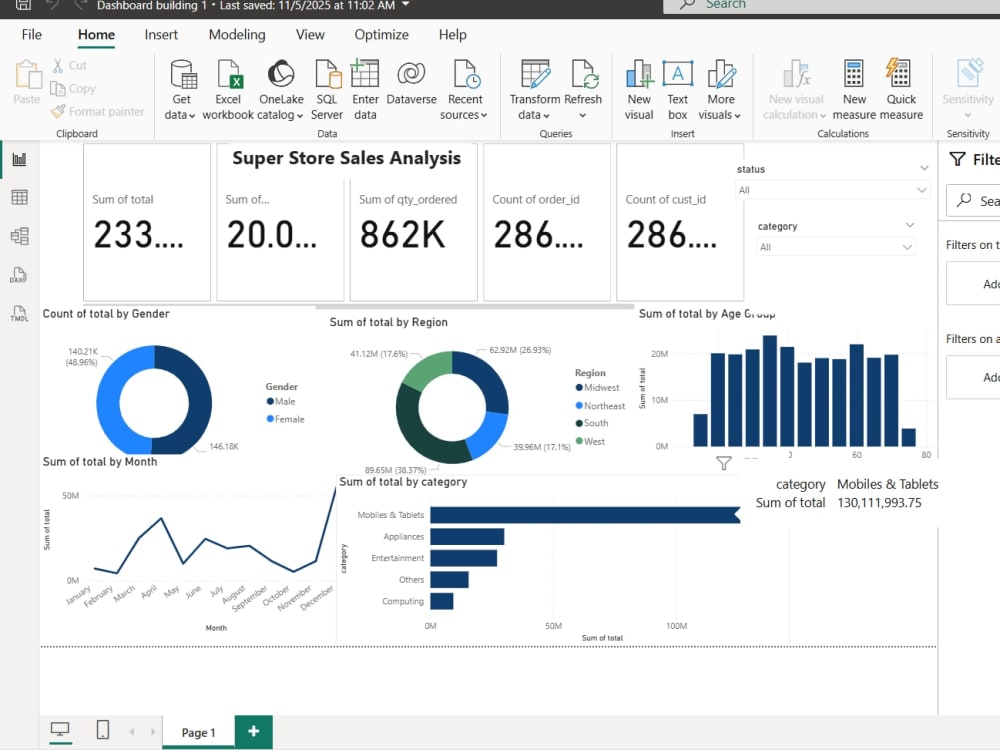Open the View ribbon tab
This screenshot has height=750, width=1000.
point(310,34)
